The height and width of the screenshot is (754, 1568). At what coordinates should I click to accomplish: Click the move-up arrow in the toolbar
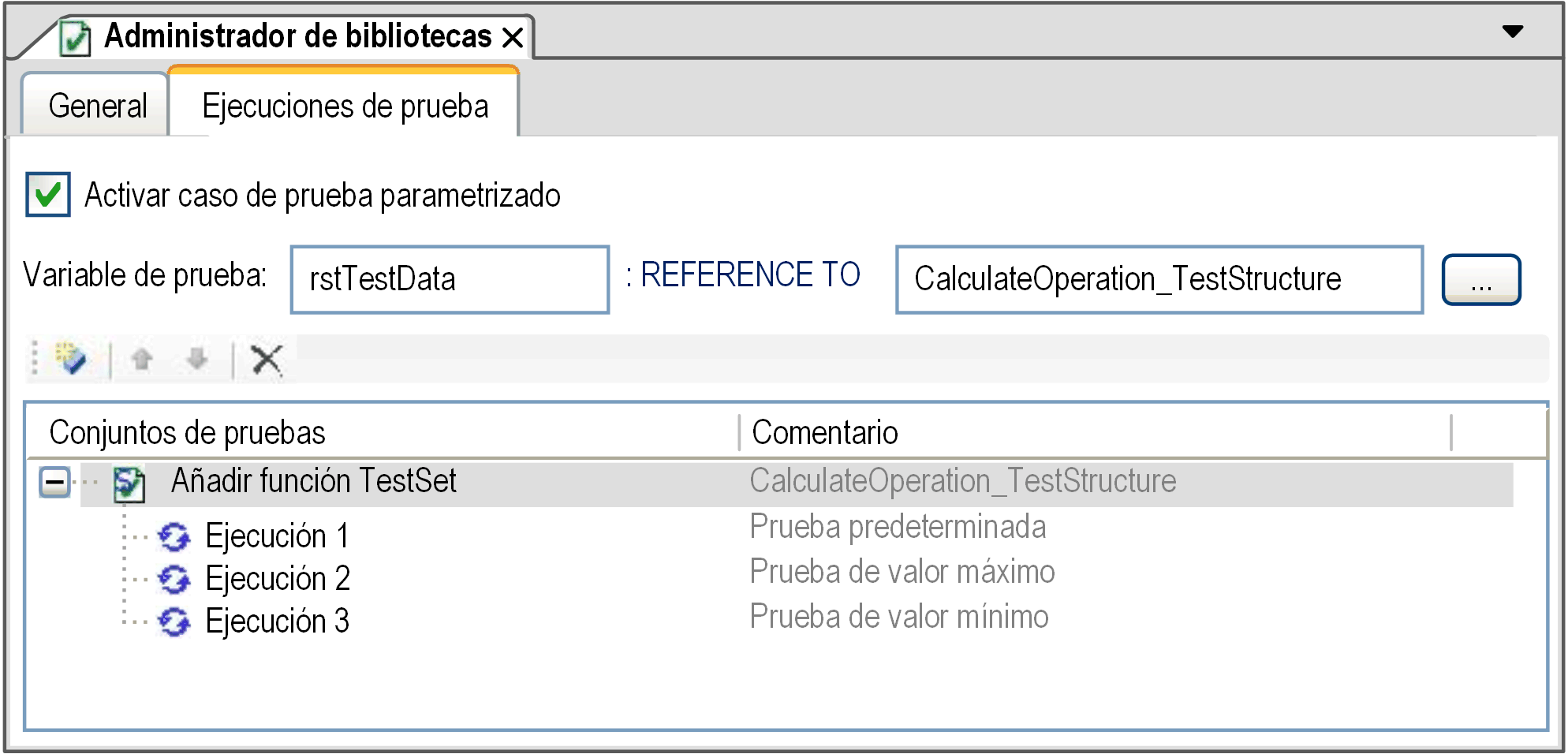(142, 359)
